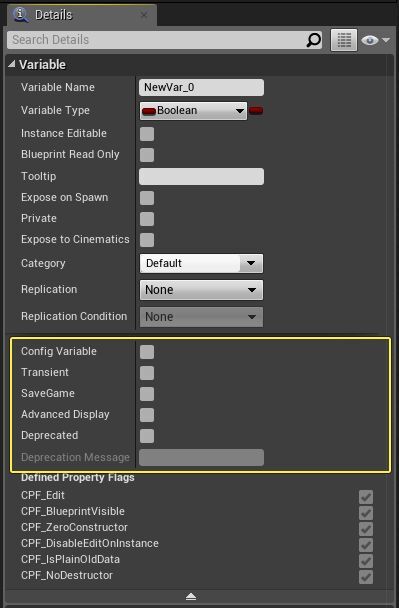Click the Deprecation Message field

(x=201, y=458)
